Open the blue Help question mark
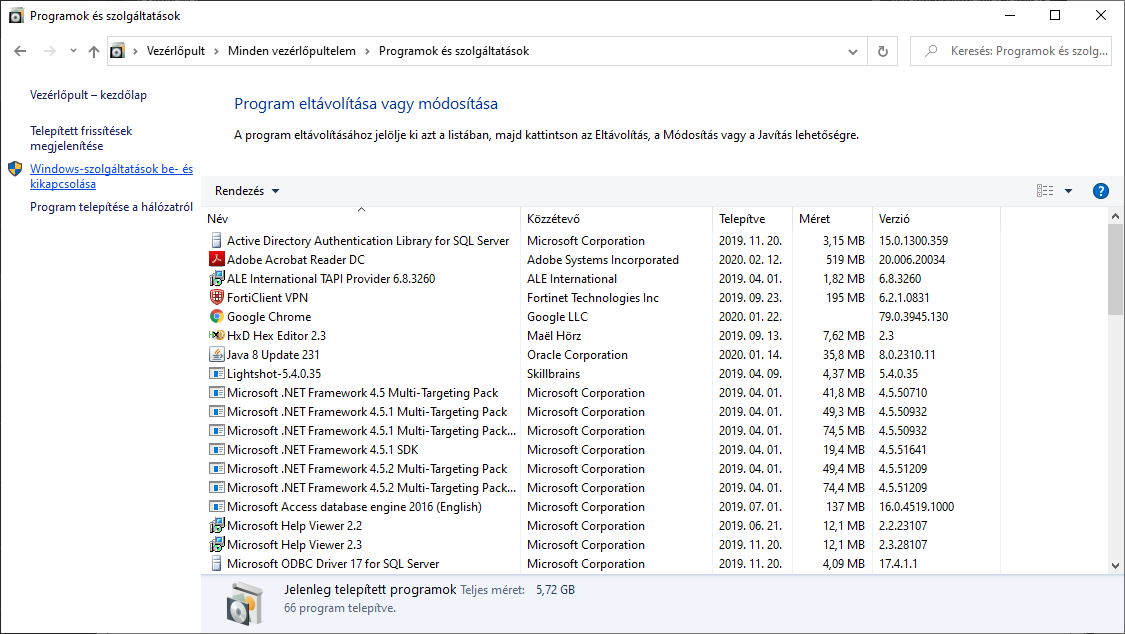 [x=1101, y=191]
